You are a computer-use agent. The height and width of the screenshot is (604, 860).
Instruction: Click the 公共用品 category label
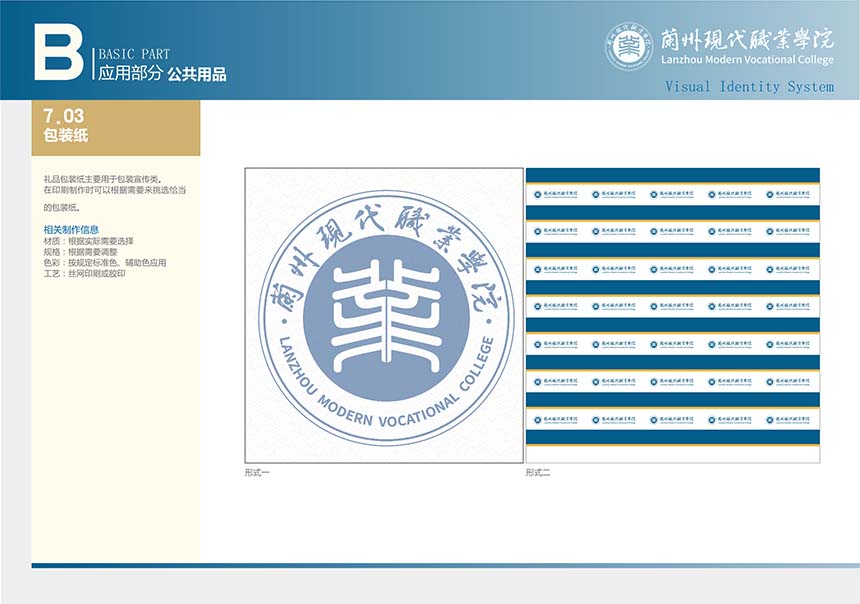(x=197, y=73)
